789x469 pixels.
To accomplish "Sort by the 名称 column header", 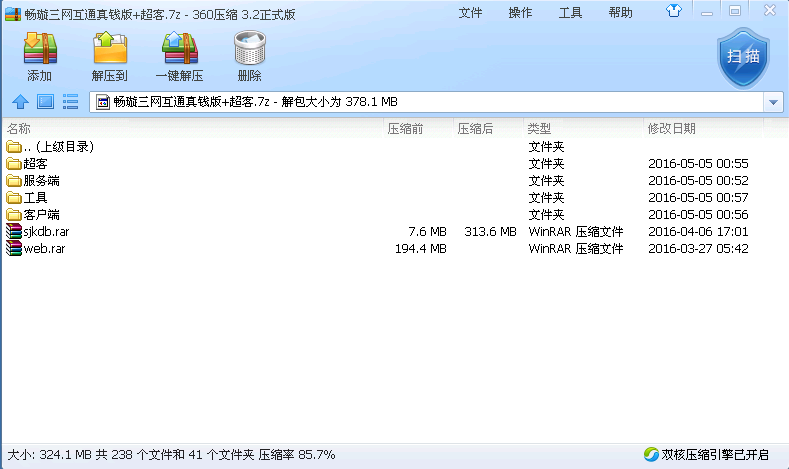I will coord(19,129).
